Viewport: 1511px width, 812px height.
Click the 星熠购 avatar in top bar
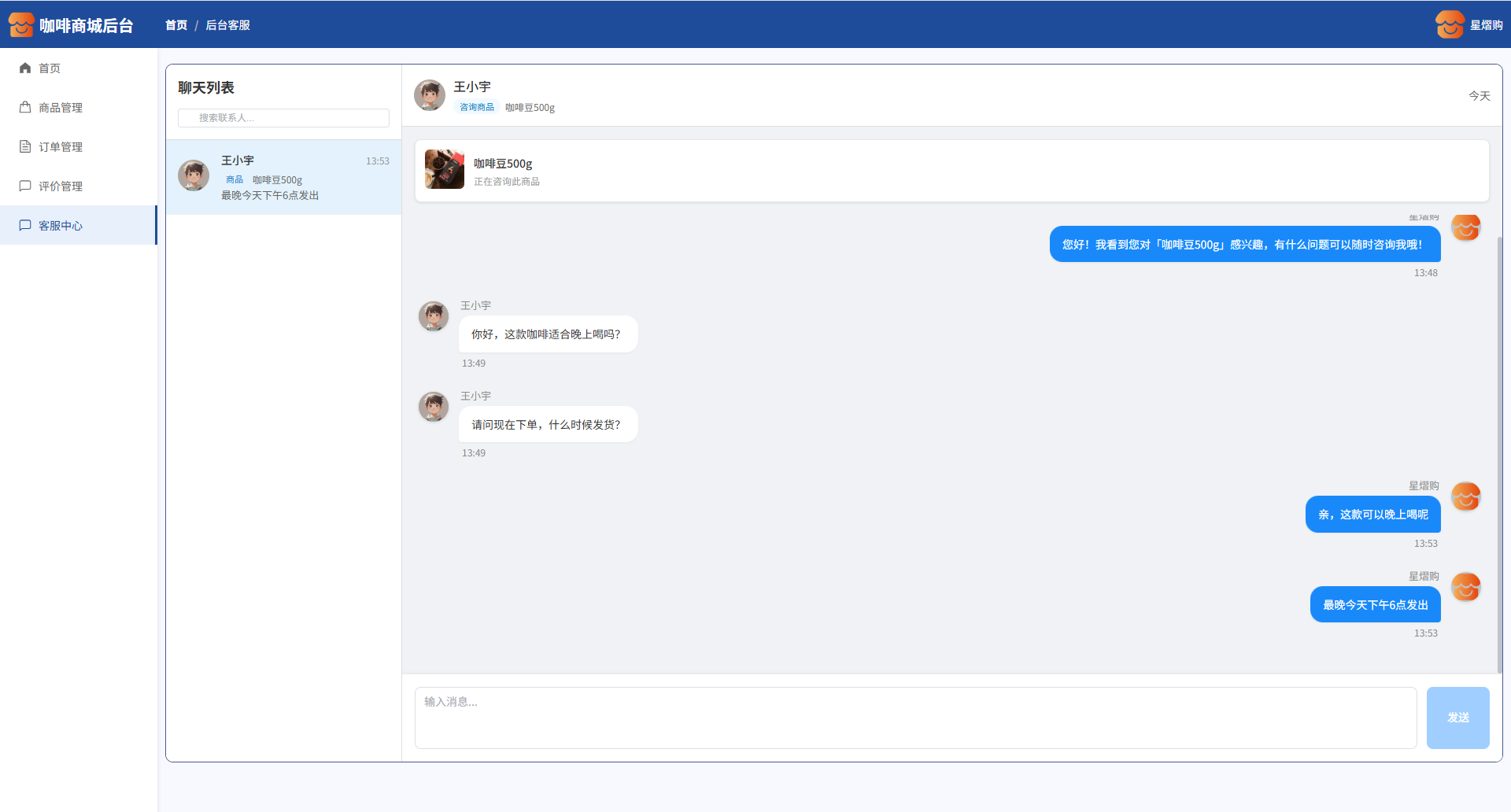(1449, 25)
